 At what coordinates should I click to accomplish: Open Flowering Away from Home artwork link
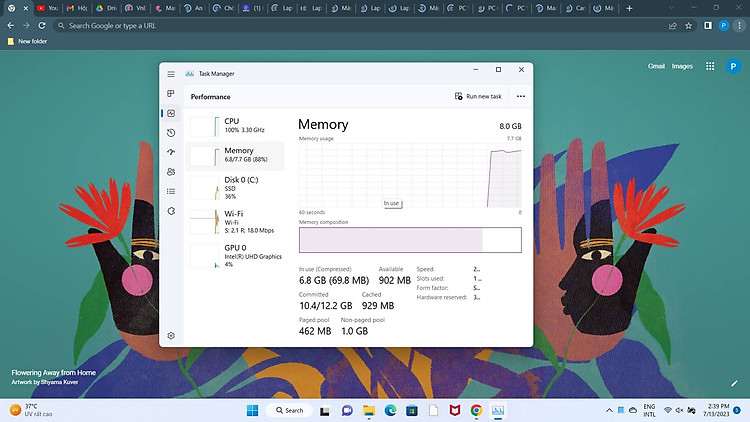[54, 372]
